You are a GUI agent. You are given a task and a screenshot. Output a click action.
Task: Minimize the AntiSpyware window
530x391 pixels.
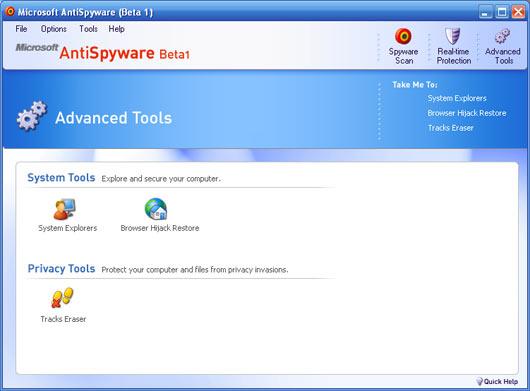[x=485, y=13]
